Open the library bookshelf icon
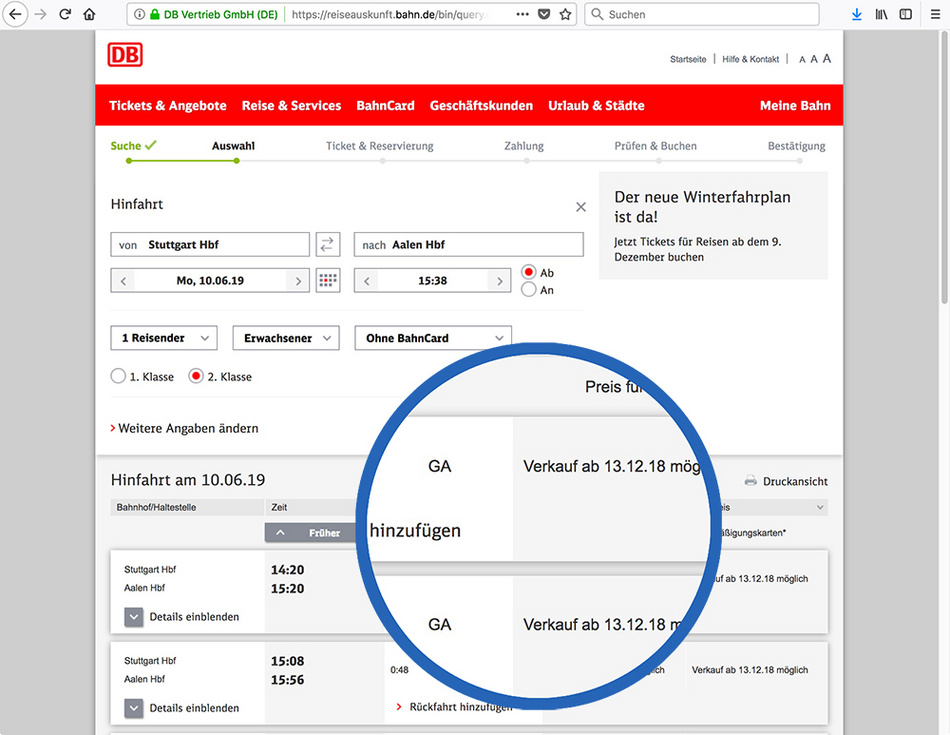Viewport: 950px width, 735px height. [881, 14]
